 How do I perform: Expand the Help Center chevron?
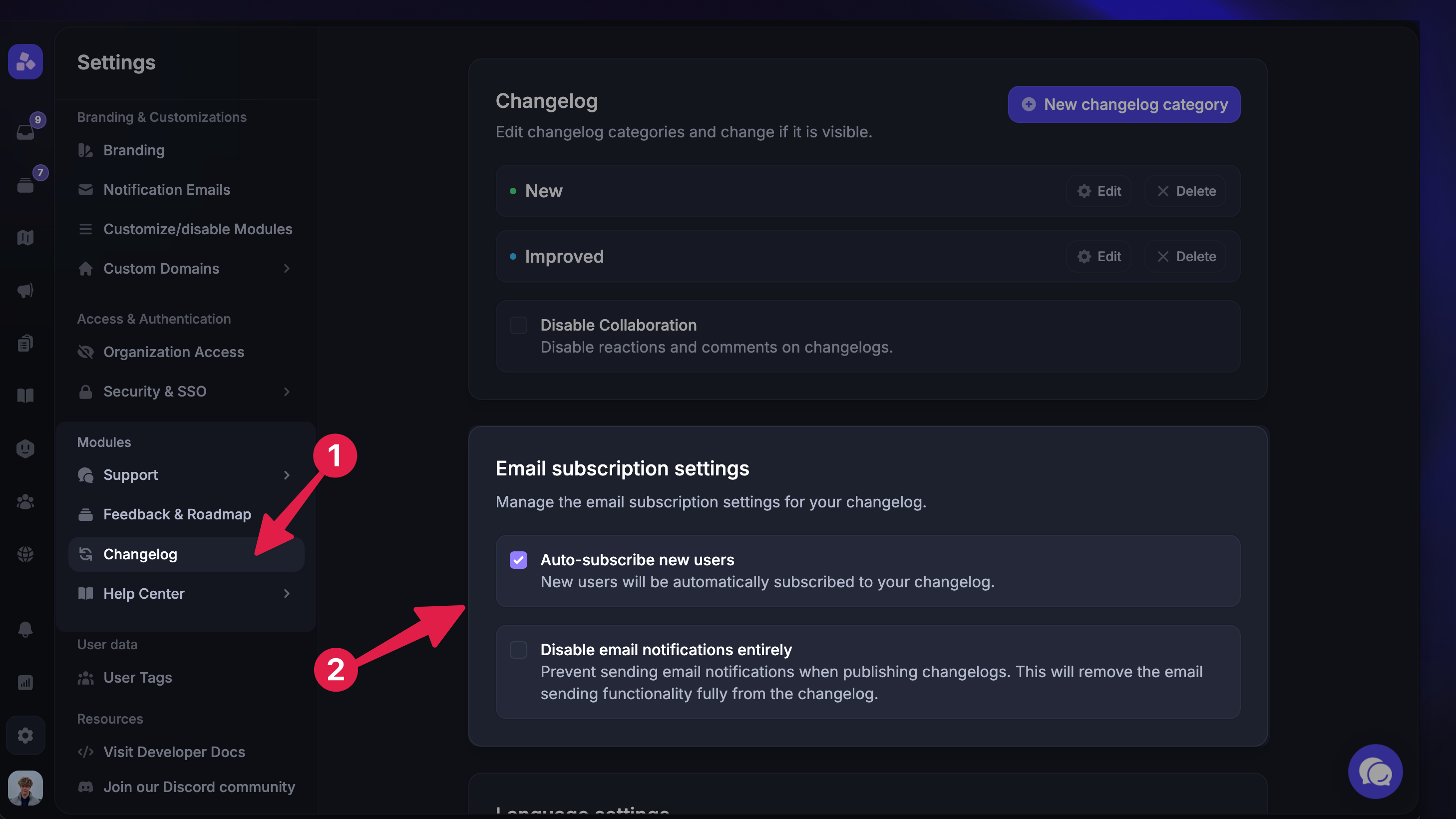point(287,593)
